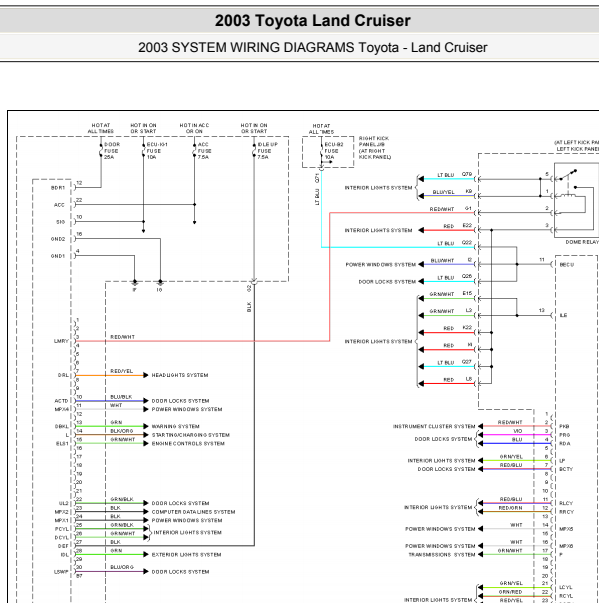Click the '2003 Toyota Land Cruiser' title
The height and width of the screenshot is (603, 599).
click(313, 21)
